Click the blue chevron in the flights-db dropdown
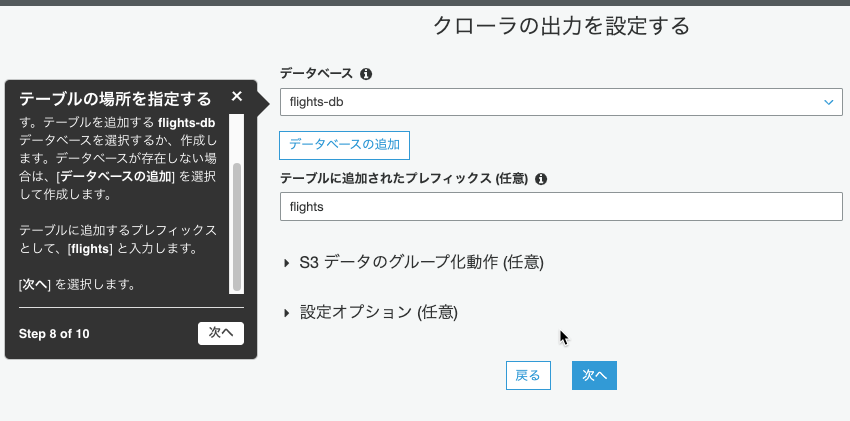 pyautogui.click(x=828, y=102)
